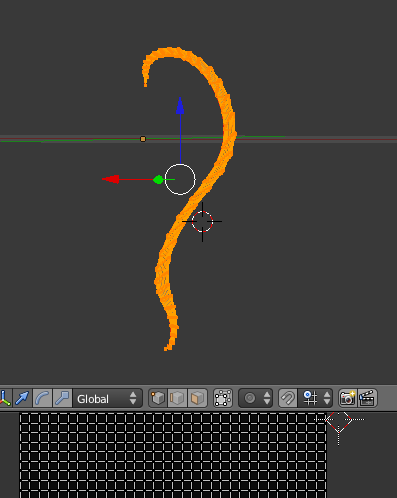Enable the scale manipulator icon

pyautogui.click(x=62, y=398)
